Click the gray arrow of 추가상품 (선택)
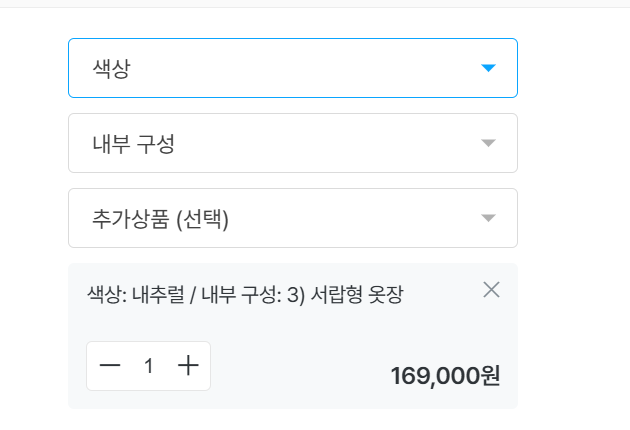This screenshot has height=430, width=630. coord(488,218)
